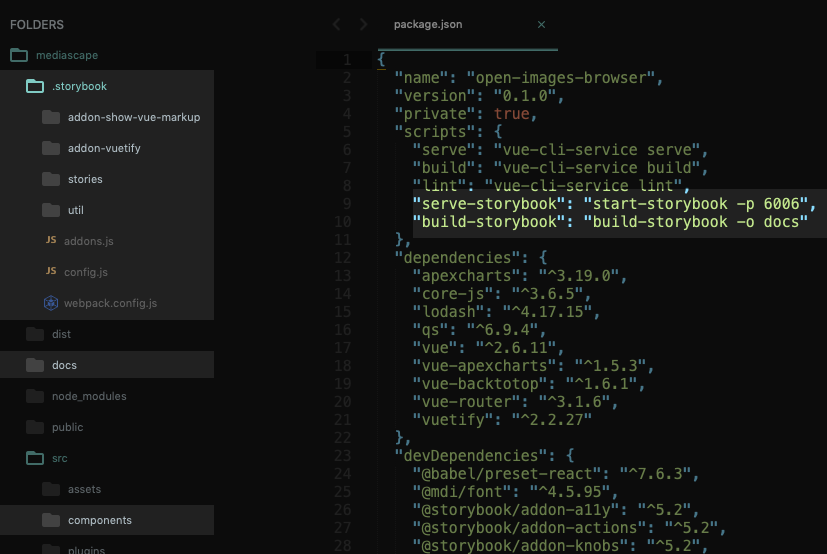Click the assets folder icon
Screen dimensions: 827x554
click(x=51, y=489)
